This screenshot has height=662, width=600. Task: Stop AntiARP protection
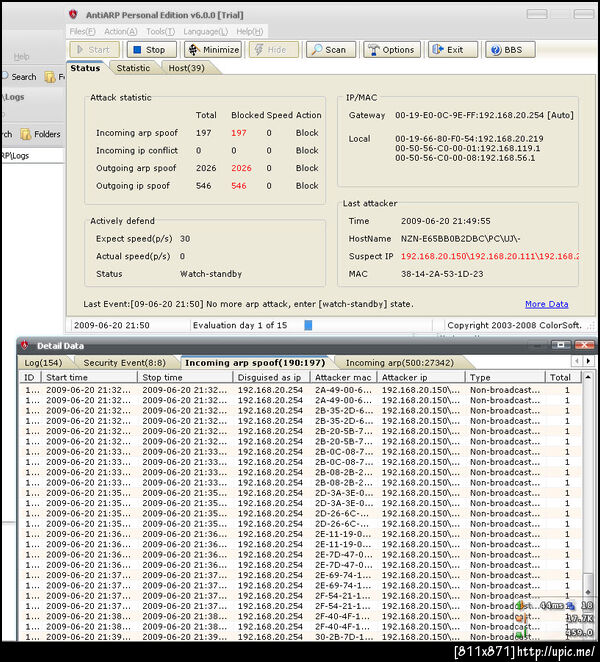coord(152,50)
